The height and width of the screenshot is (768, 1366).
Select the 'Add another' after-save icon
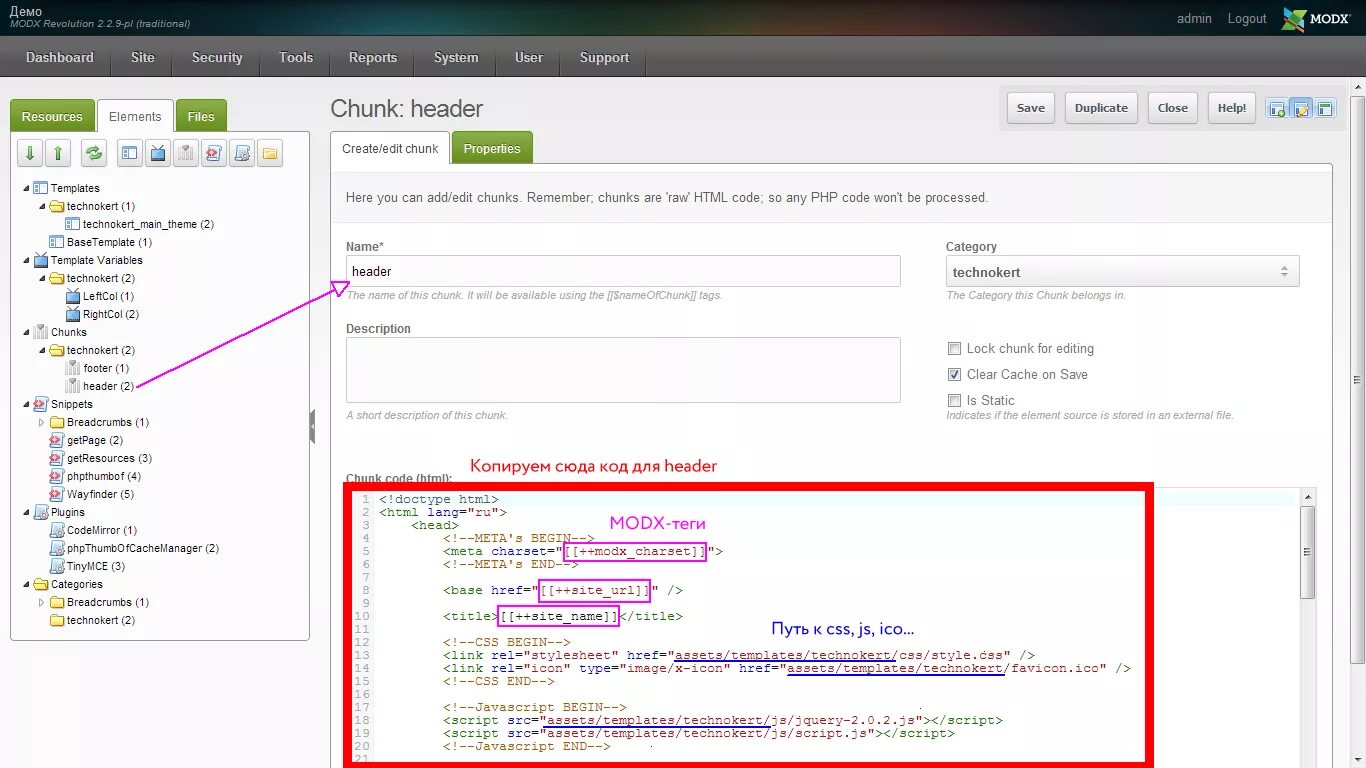(1277, 109)
